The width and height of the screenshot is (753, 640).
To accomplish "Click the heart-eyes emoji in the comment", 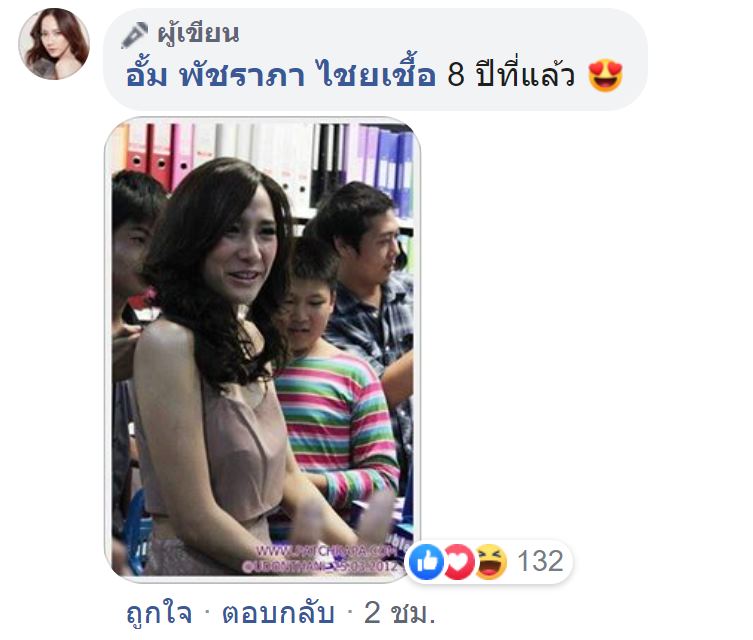I will [605, 76].
